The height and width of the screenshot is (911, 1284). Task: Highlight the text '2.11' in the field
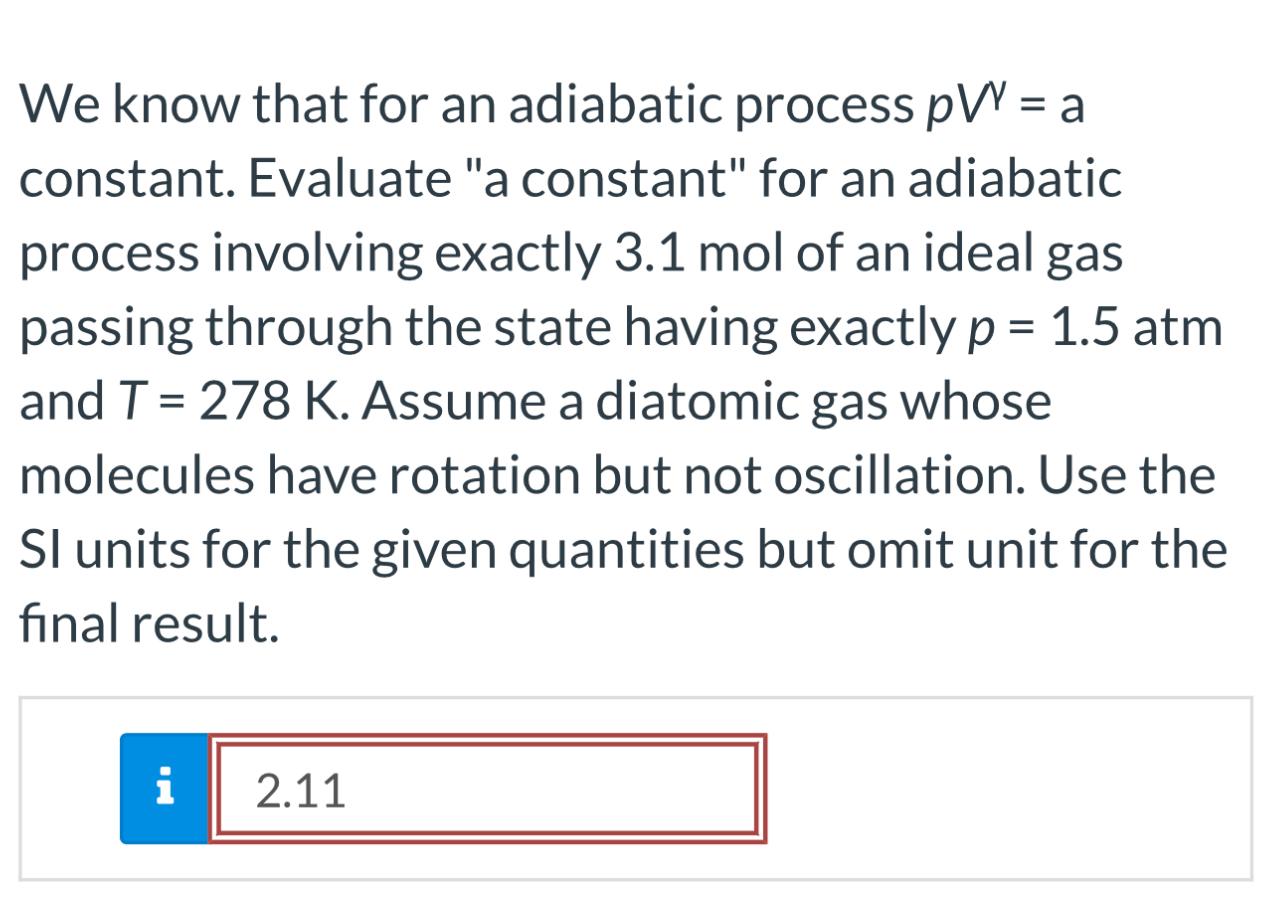point(300,789)
